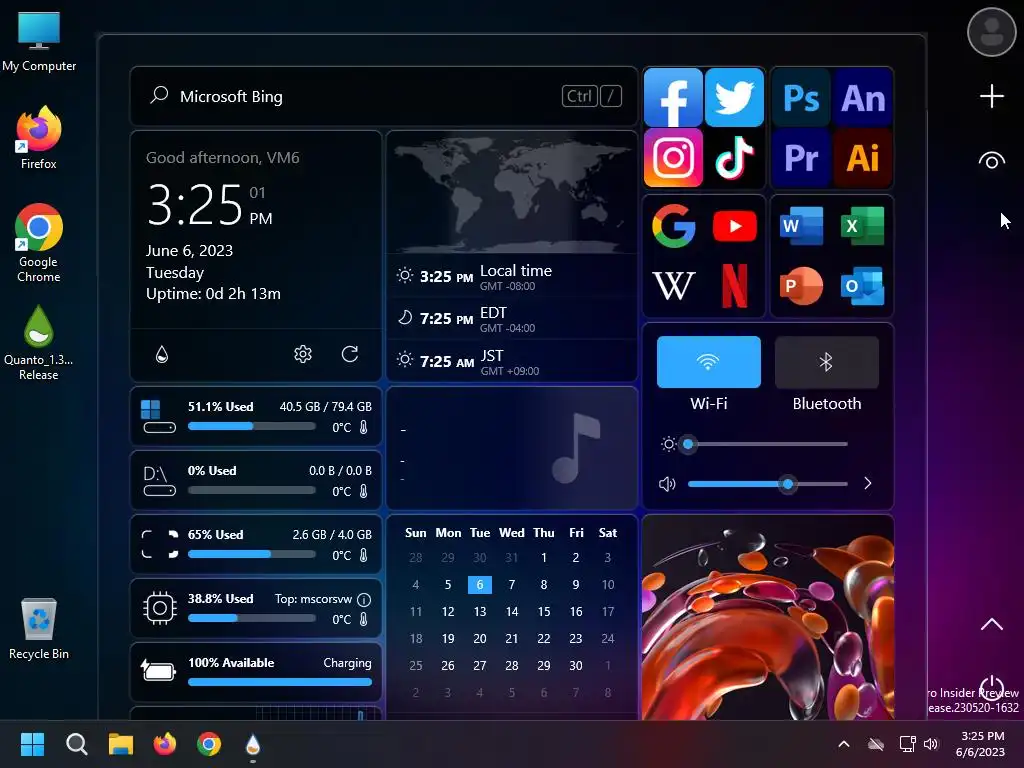
Task: Click the 65% Used memory row
Action: [256, 544]
